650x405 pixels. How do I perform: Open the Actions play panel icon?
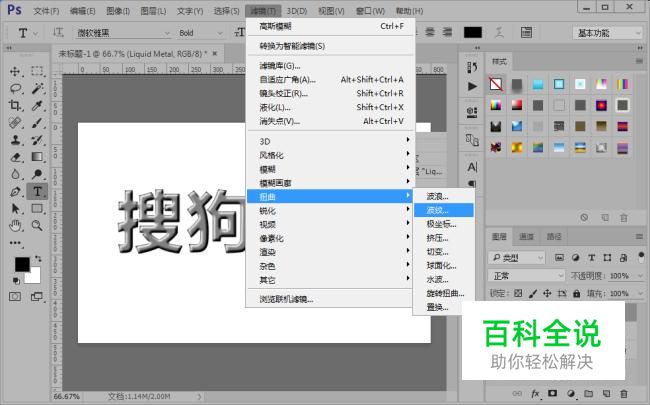click(x=472, y=86)
